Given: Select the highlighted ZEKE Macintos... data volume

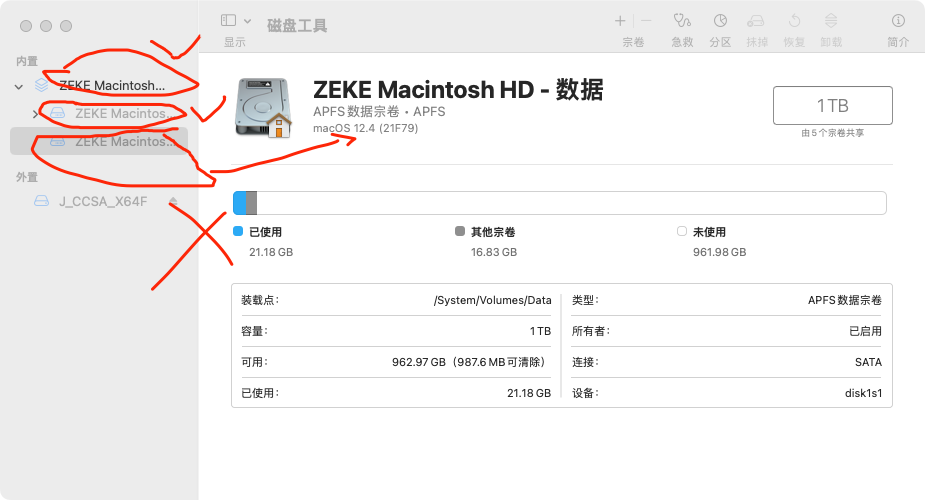Looking at the screenshot, I should click(99, 142).
